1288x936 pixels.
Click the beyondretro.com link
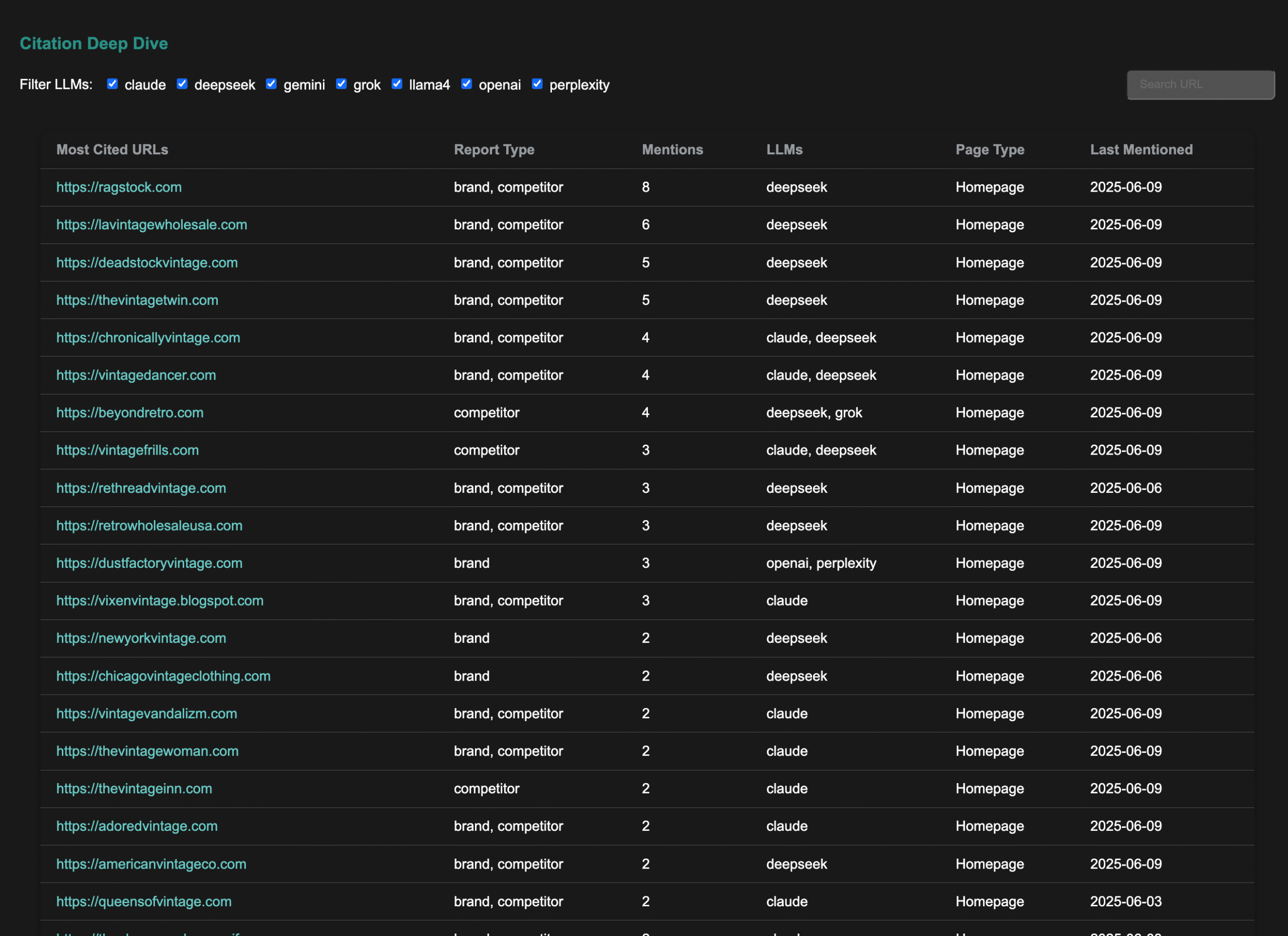point(129,412)
